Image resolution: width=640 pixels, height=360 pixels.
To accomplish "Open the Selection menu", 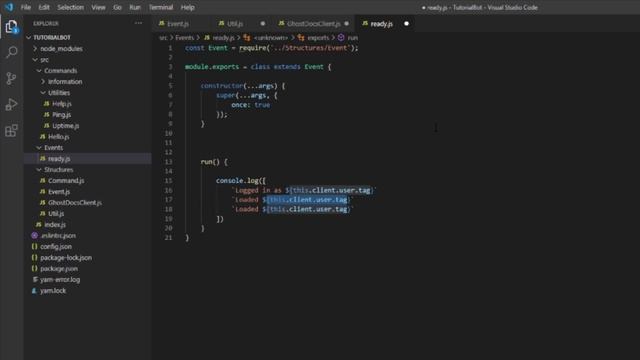I will tap(70, 7).
